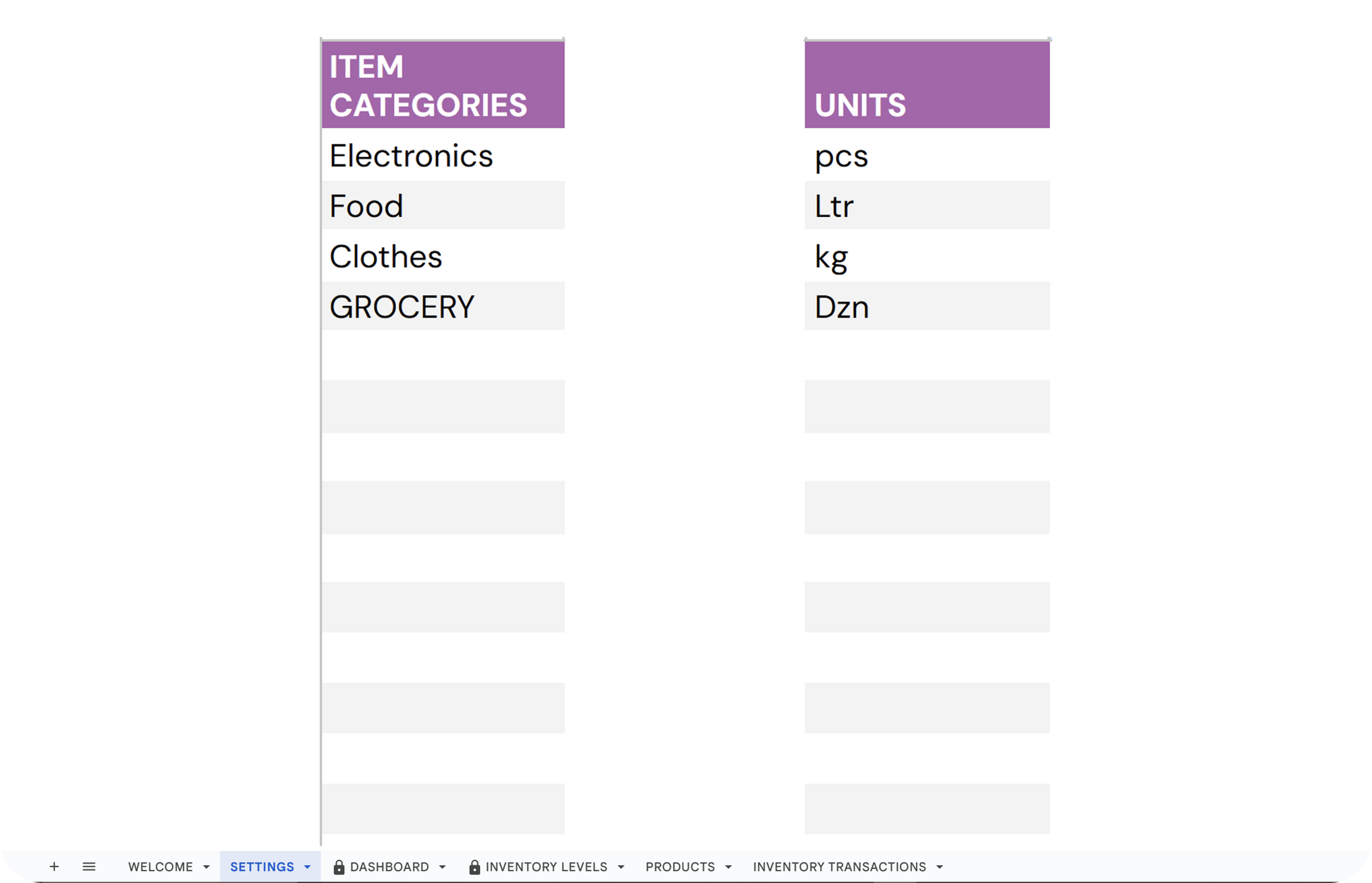Open the all sheets list icon
This screenshot has width=1372, height=883.
pos(89,866)
